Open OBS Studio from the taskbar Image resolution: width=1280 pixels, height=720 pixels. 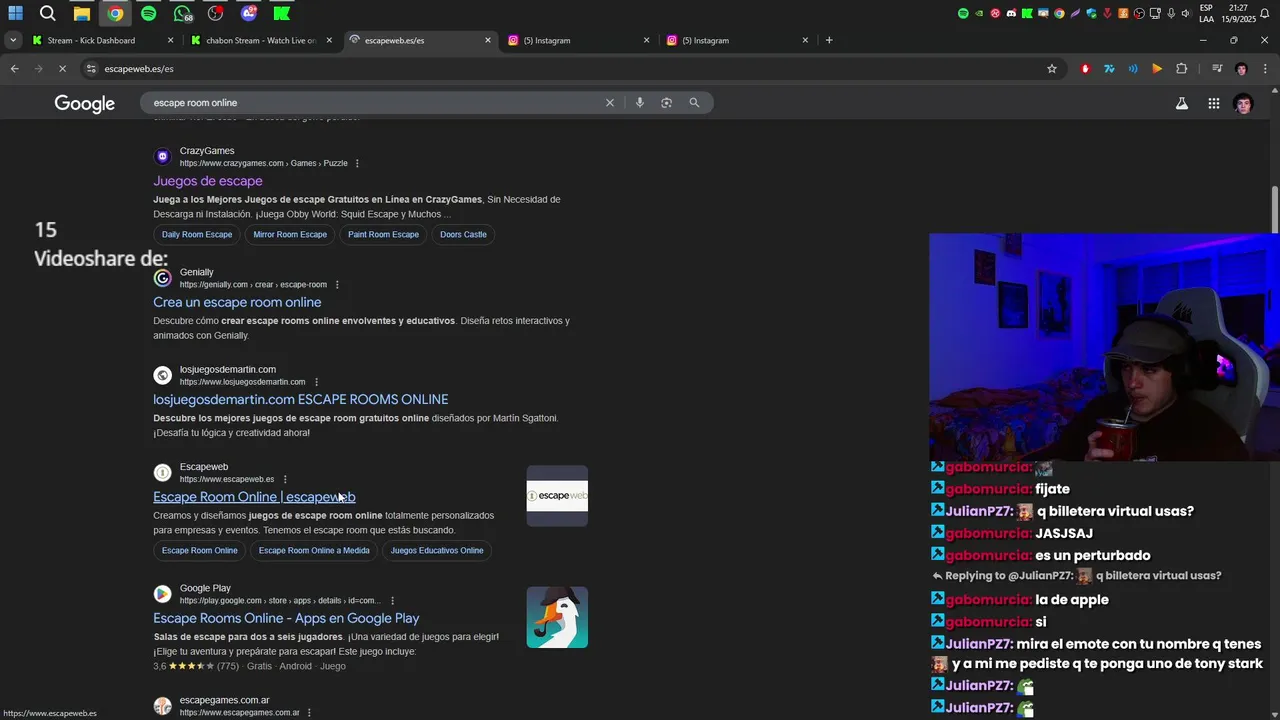tap(216, 13)
